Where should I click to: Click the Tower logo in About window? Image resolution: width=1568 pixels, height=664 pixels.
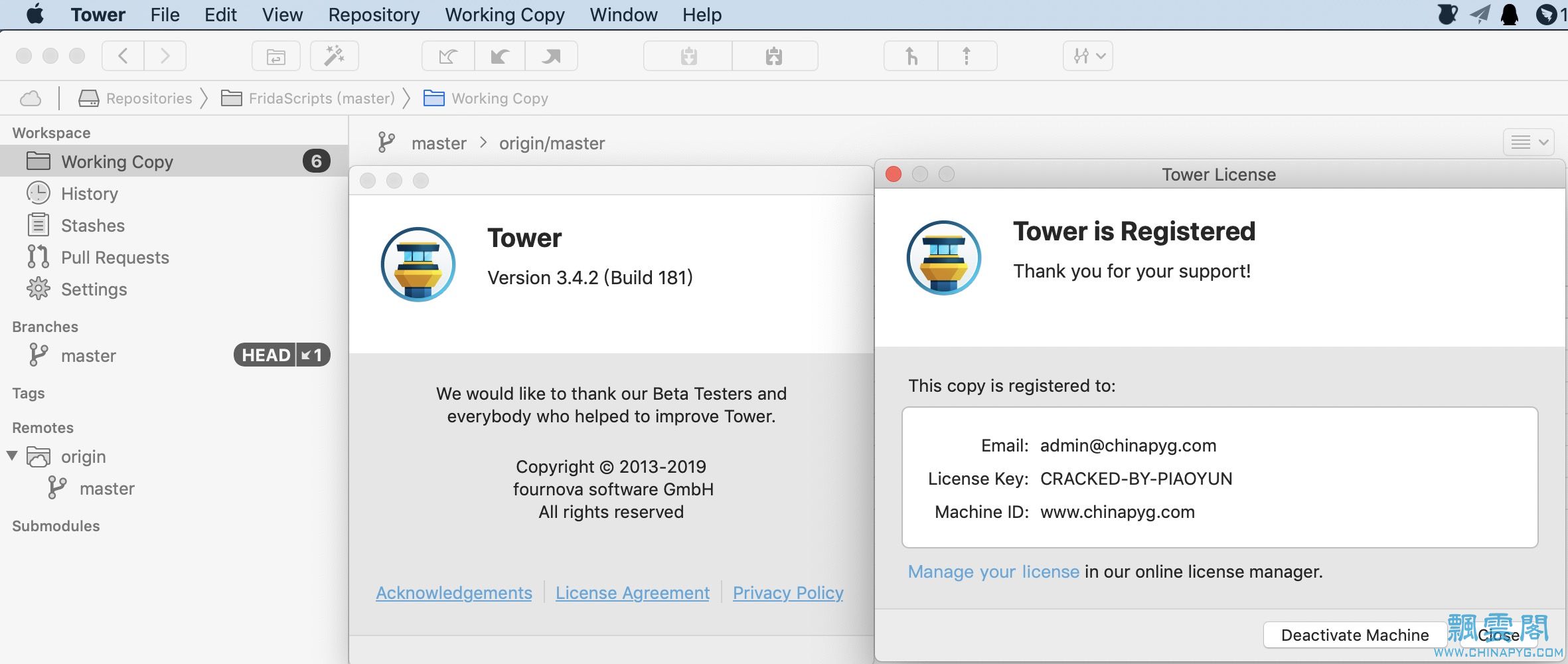[418, 264]
